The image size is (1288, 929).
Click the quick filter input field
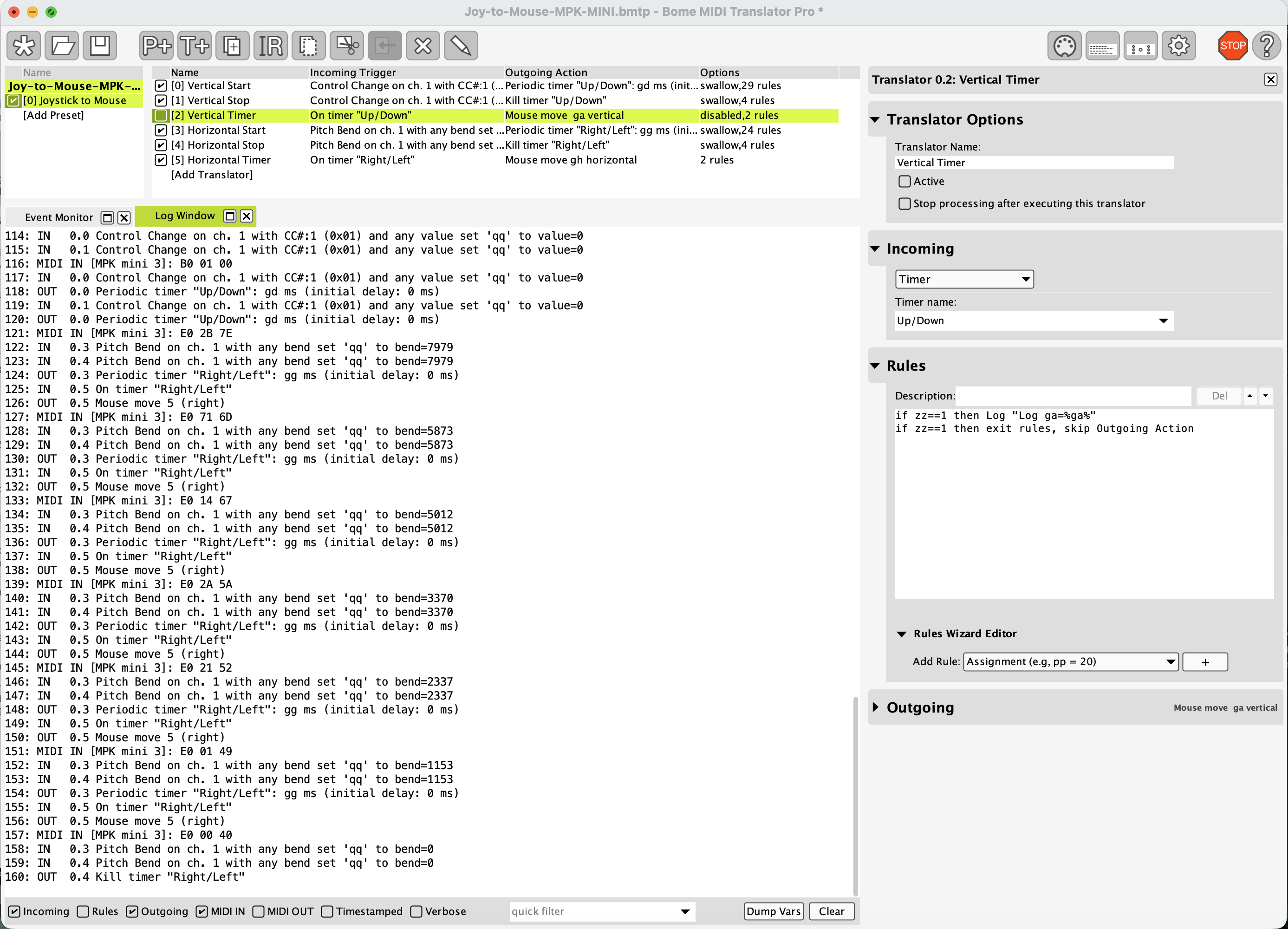(x=593, y=911)
